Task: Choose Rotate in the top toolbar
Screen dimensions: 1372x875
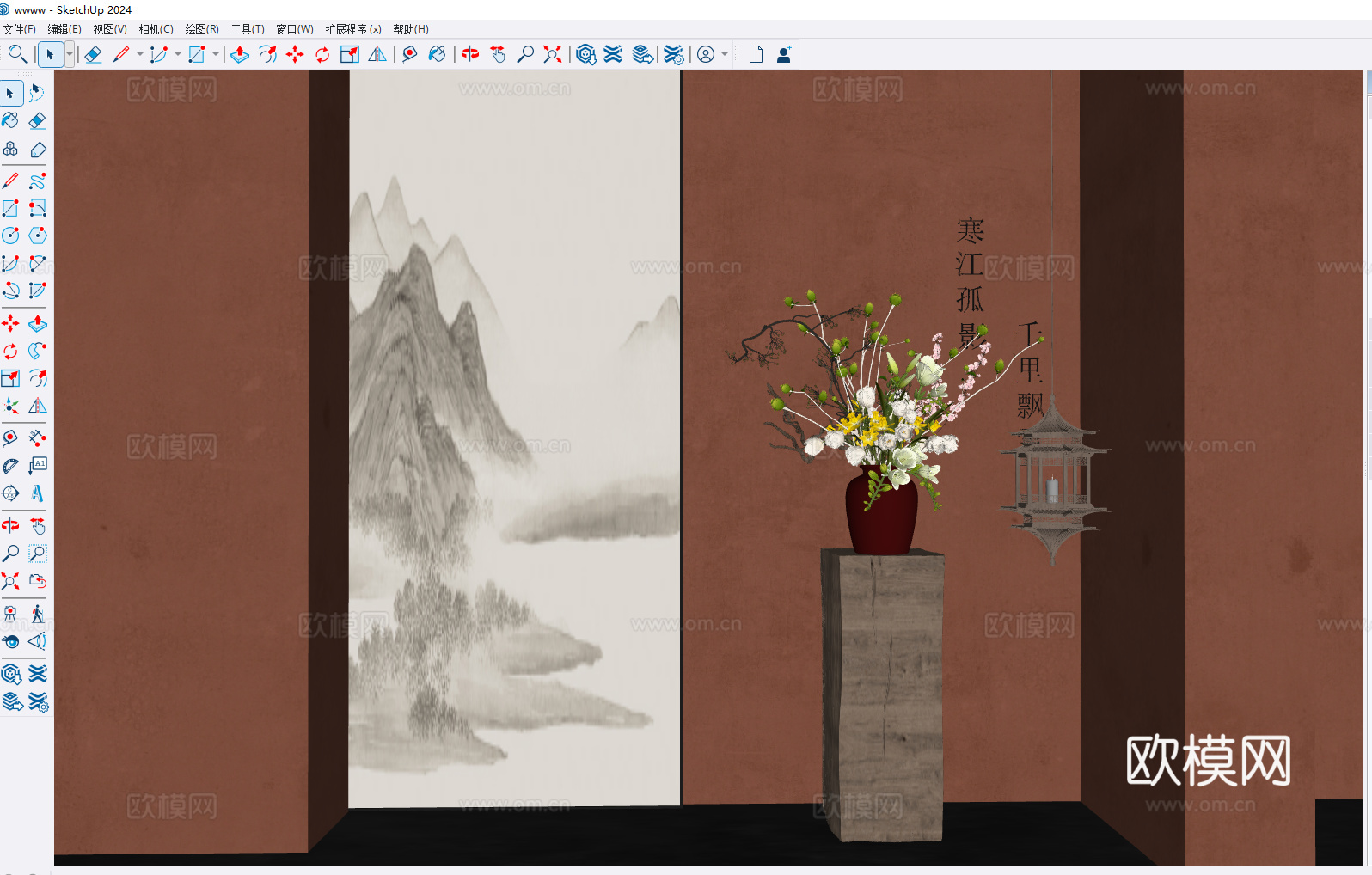Action: tap(322, 54)
